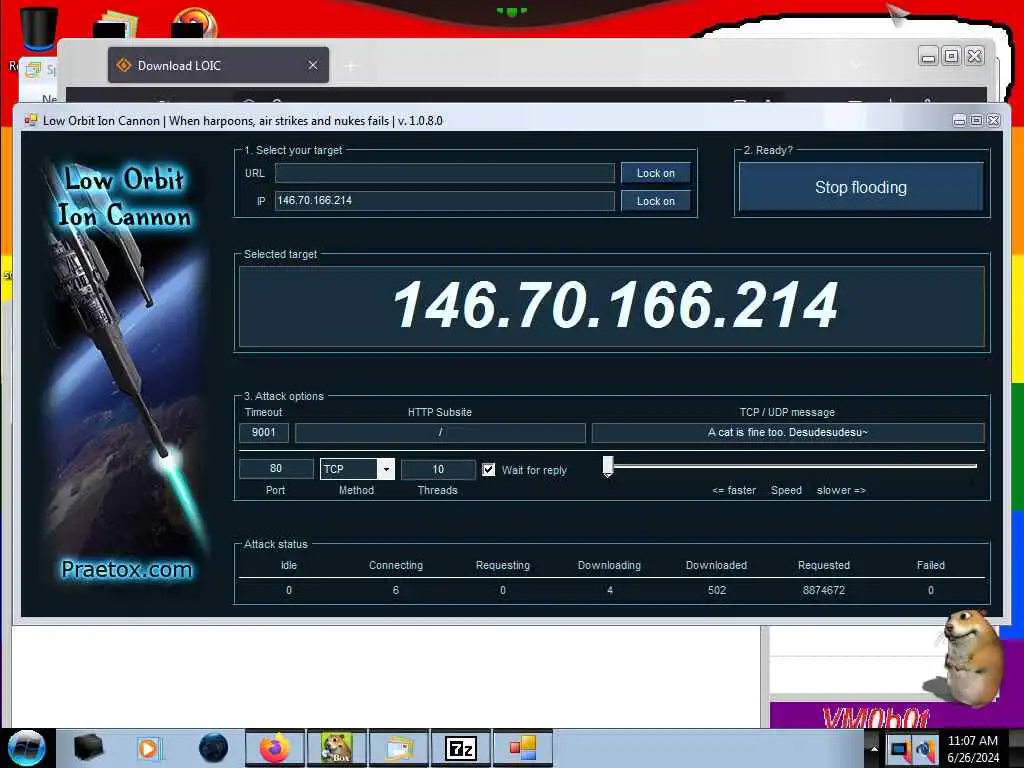Click the Failed value 0
Image resolution: width=1024 pixels, height=768 pixels.
coord(931,590)
